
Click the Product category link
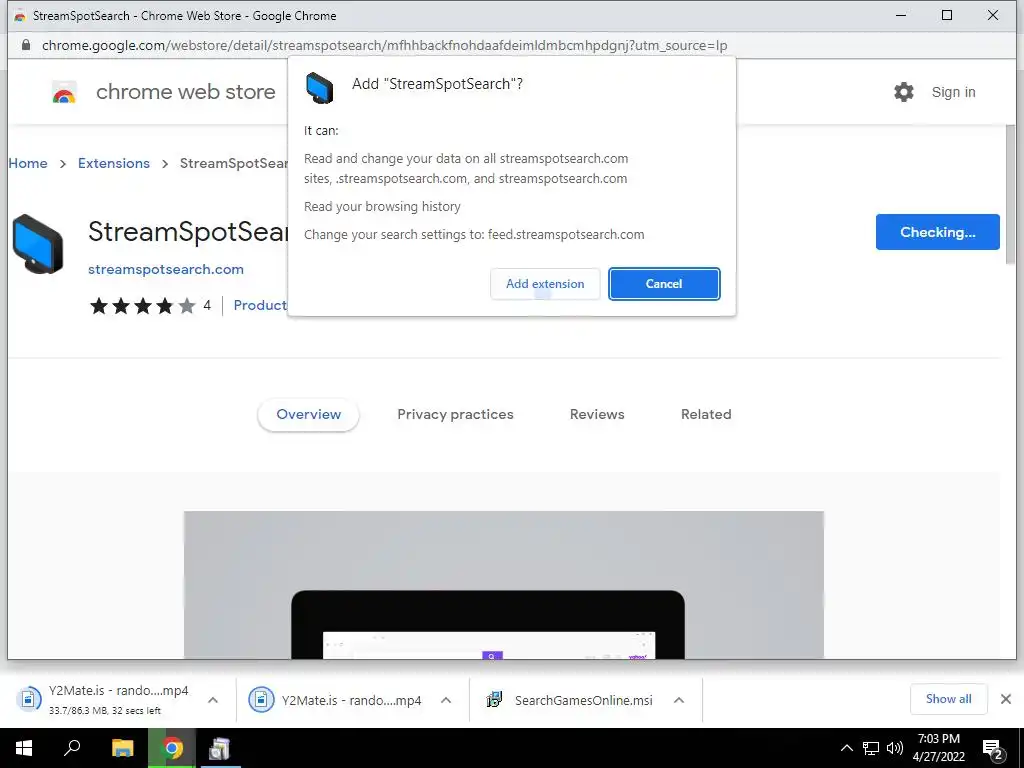pyautogui.click(x=260, y=305)
